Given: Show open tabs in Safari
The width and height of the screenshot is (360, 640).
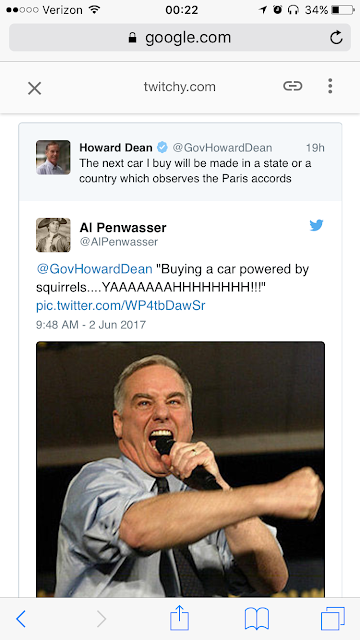Looking at the screenshot, I should [x=333, y=619].
